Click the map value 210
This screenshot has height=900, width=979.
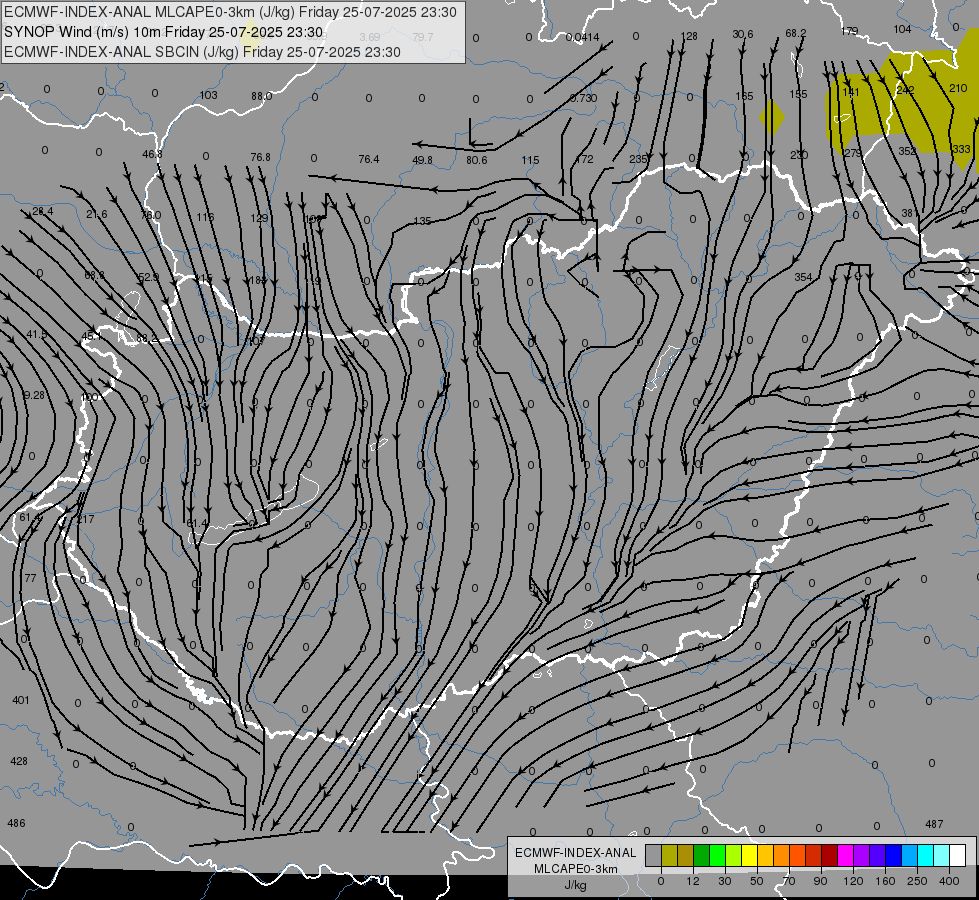(958, 88)
